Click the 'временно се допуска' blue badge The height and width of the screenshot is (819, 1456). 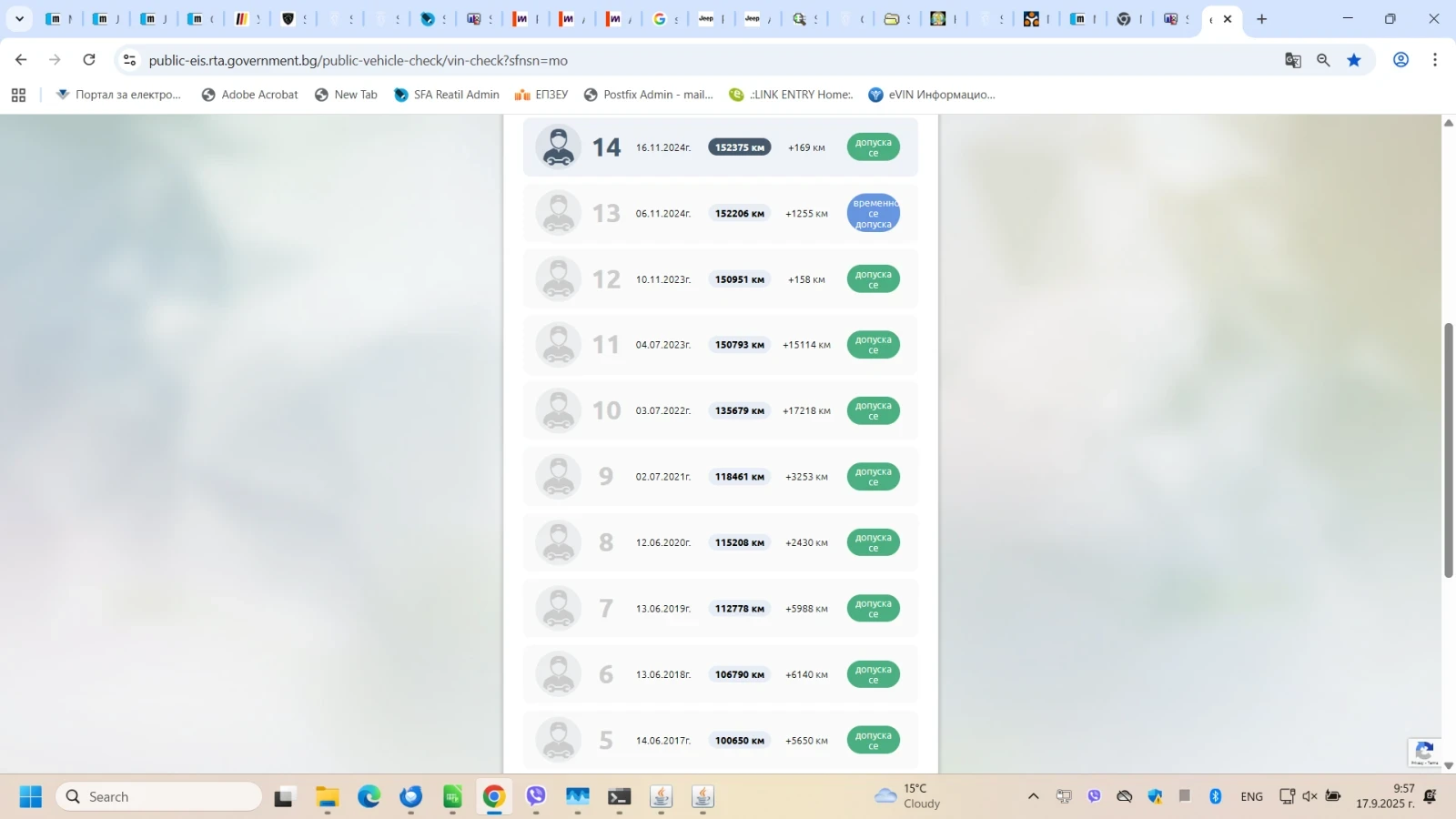pyautogui.click(x=873, y=214)
